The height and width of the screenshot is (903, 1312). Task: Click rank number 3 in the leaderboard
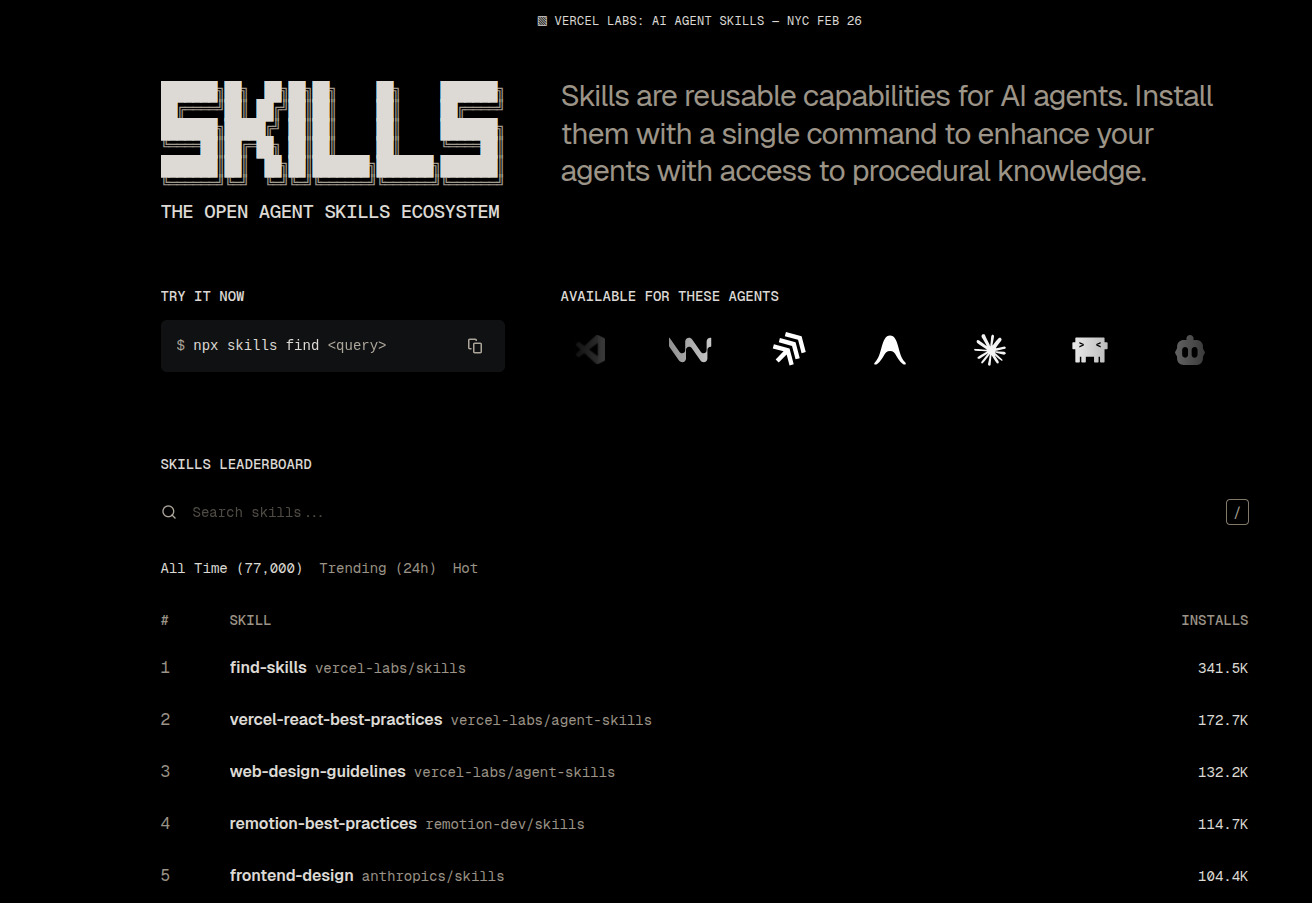tap(165, 771)
